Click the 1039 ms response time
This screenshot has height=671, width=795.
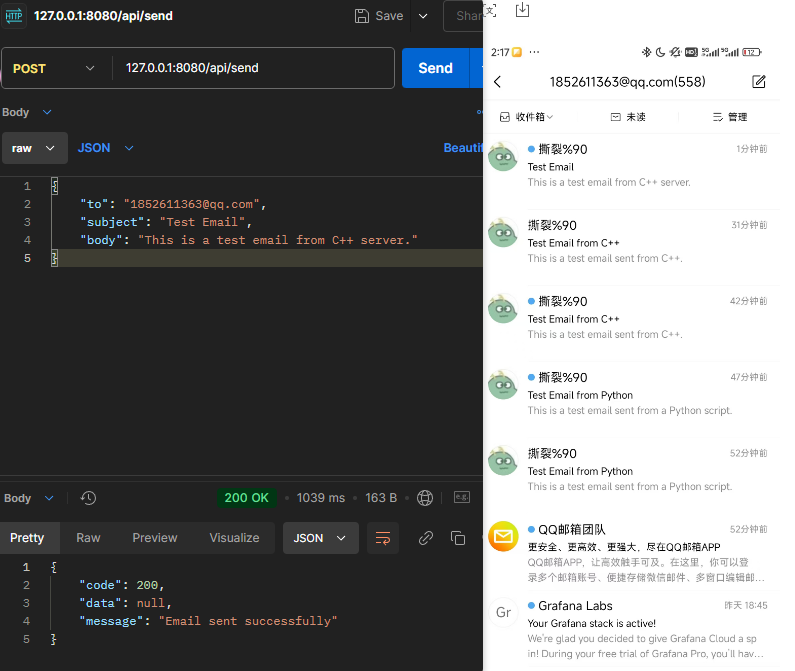pos(320,498)
